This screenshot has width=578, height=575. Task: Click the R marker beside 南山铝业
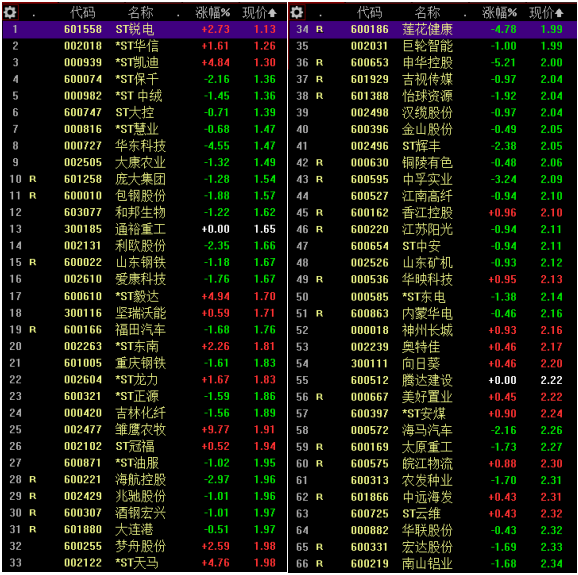coord(319,564)
